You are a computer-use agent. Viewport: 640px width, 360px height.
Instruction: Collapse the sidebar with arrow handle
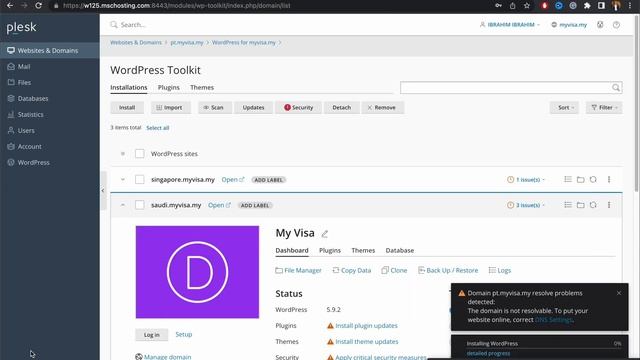103,190
